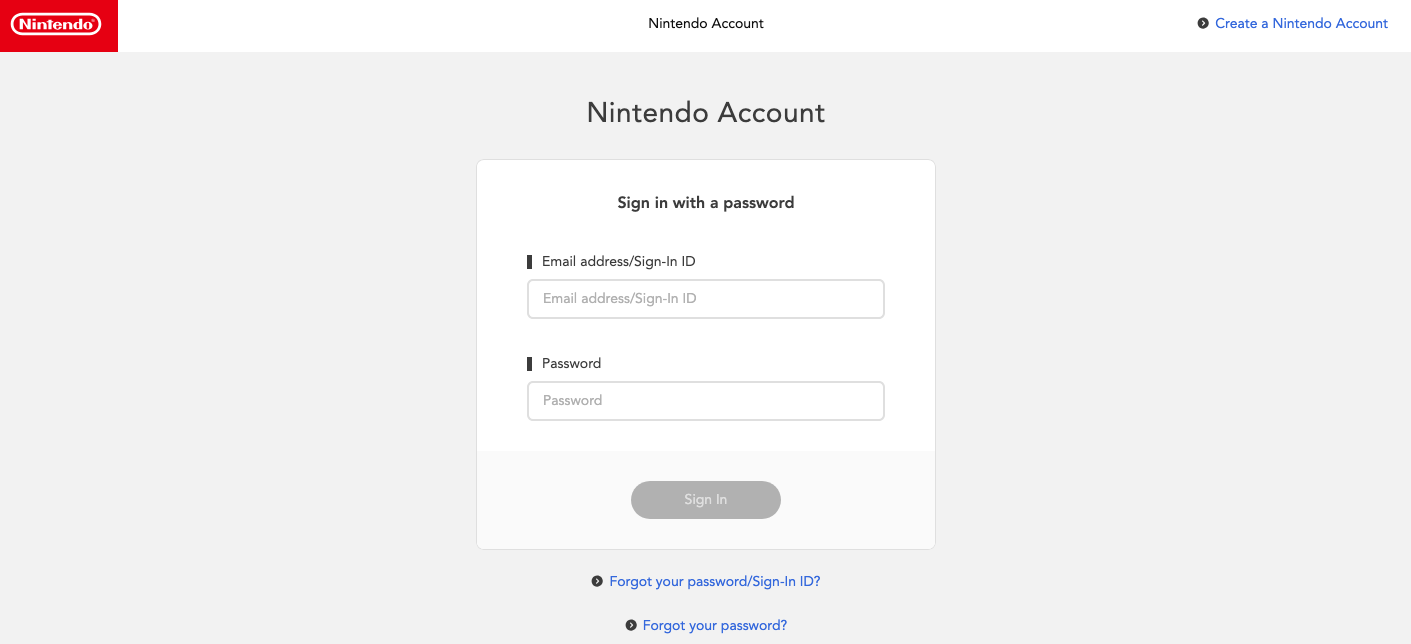Focus the Email address/Sign-In ID input field
Viewport: 1411px width, 644px height.
click(705, 299)
